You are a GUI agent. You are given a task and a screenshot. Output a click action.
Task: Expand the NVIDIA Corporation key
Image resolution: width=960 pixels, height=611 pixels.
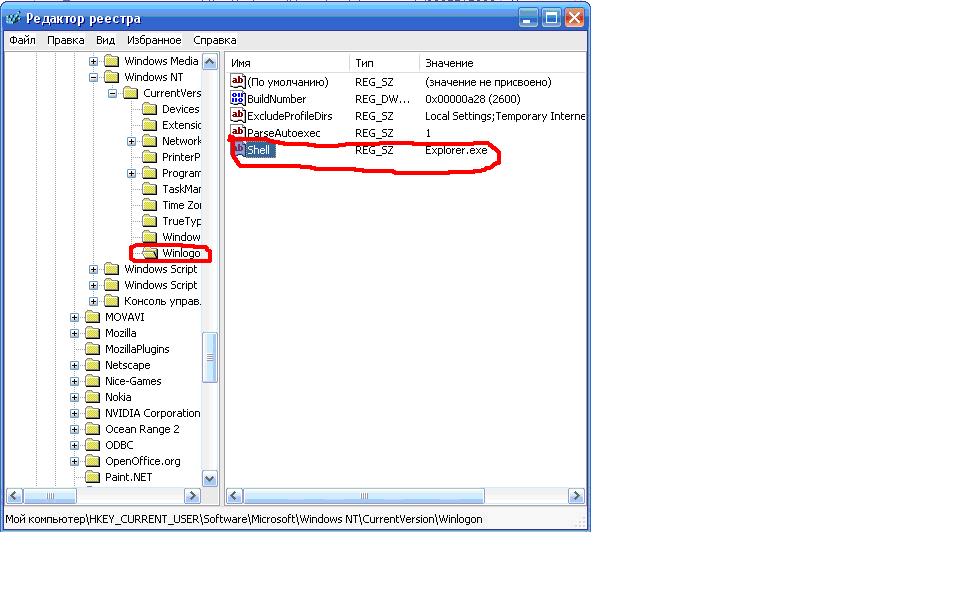coord(74,413)
